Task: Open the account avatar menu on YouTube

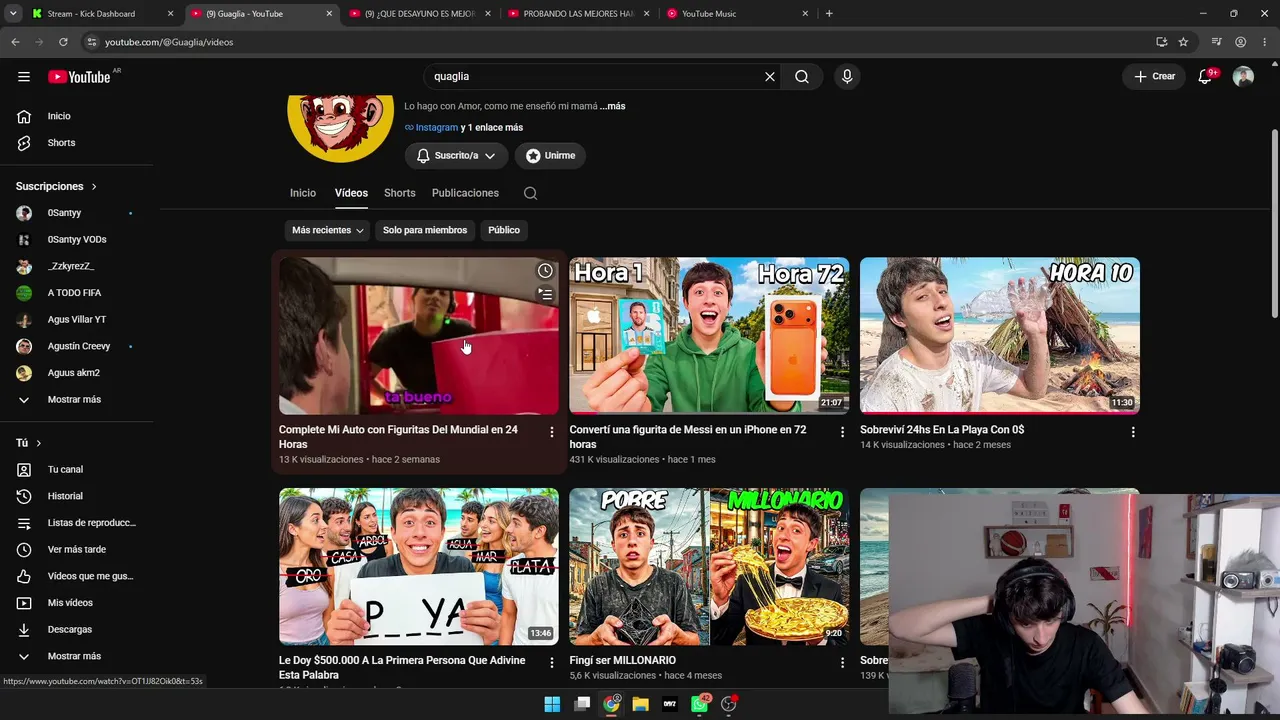Action: (1243, 77)
